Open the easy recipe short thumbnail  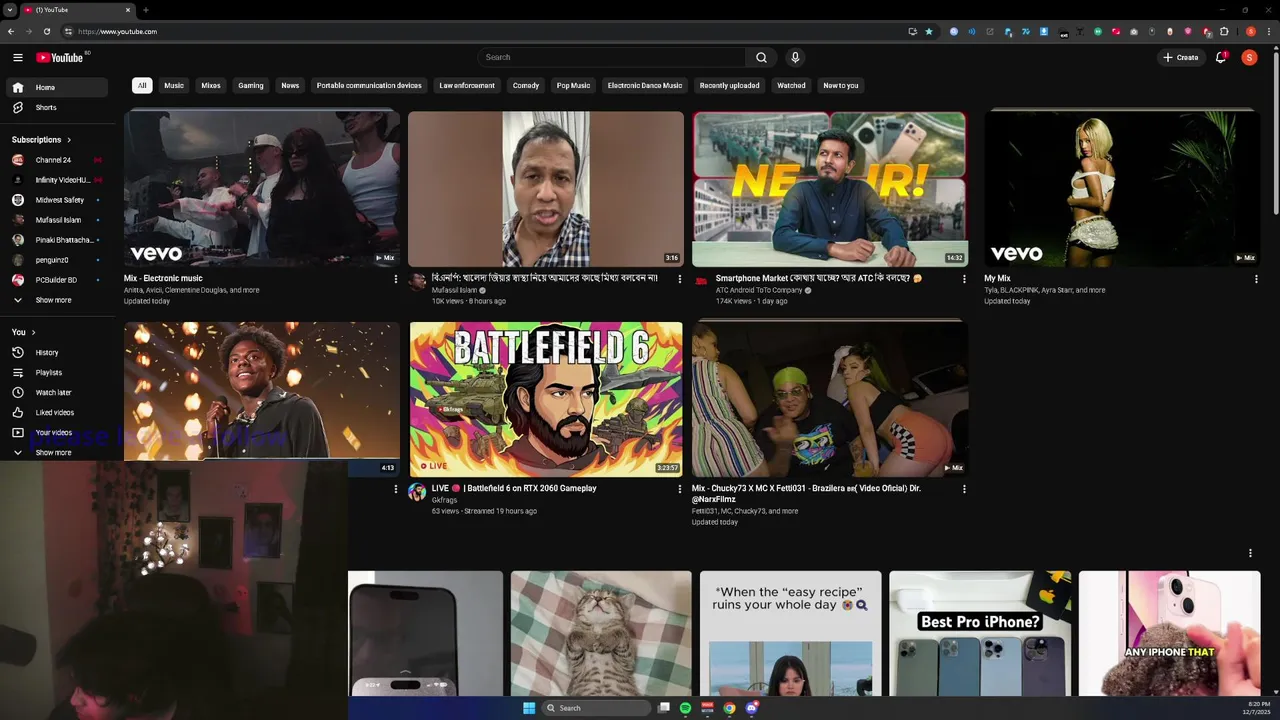(x=790, y=633)
